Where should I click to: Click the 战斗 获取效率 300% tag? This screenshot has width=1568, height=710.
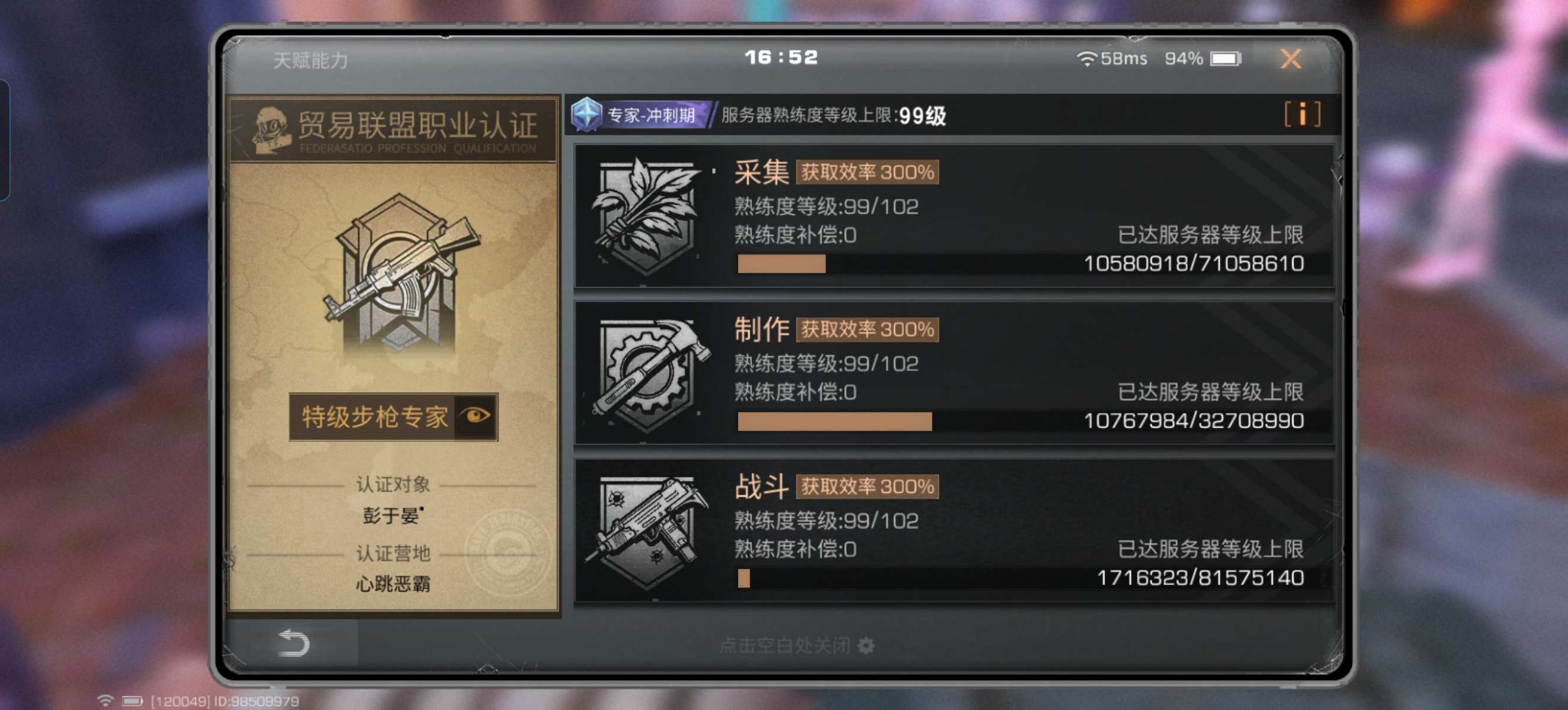point(867,486)
